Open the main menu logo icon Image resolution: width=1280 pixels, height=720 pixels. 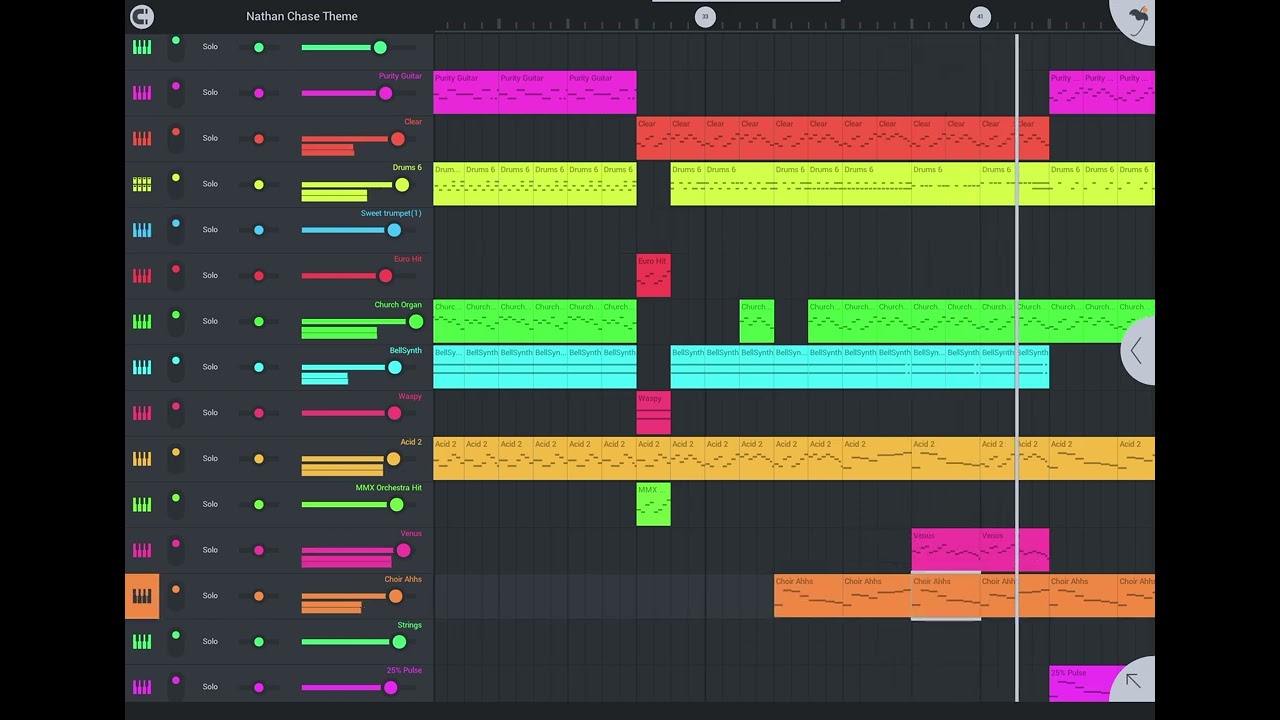coord(142,16)
